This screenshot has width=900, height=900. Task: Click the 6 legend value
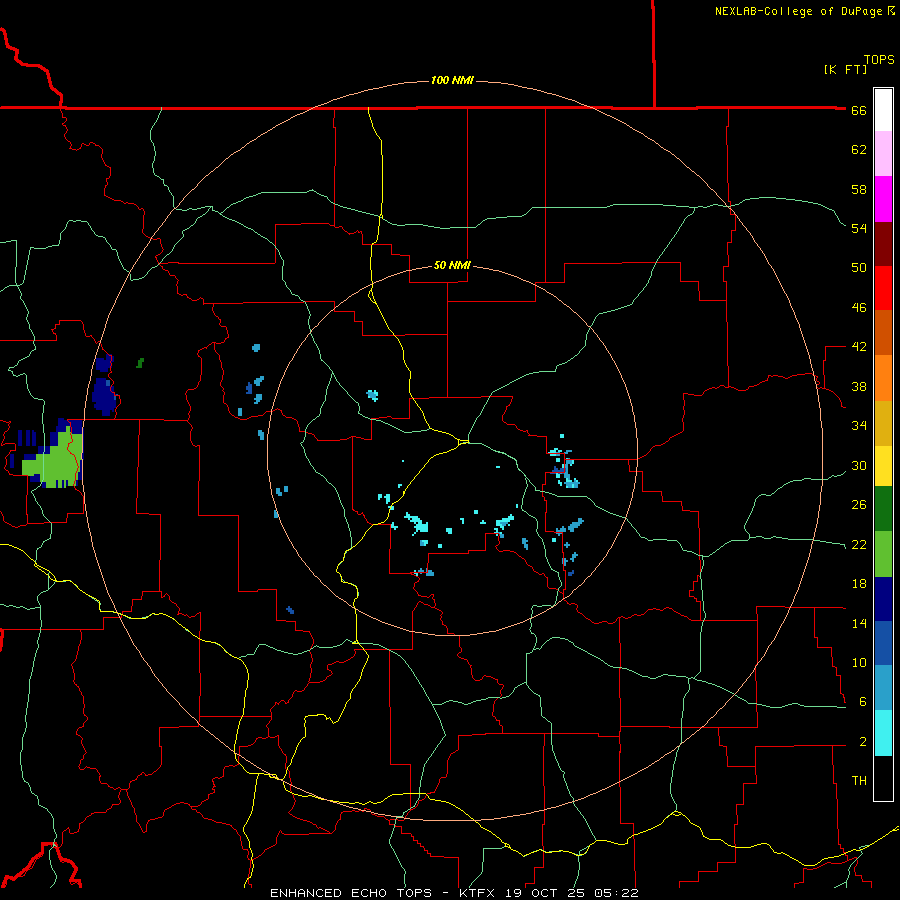(x=862, y=702)
